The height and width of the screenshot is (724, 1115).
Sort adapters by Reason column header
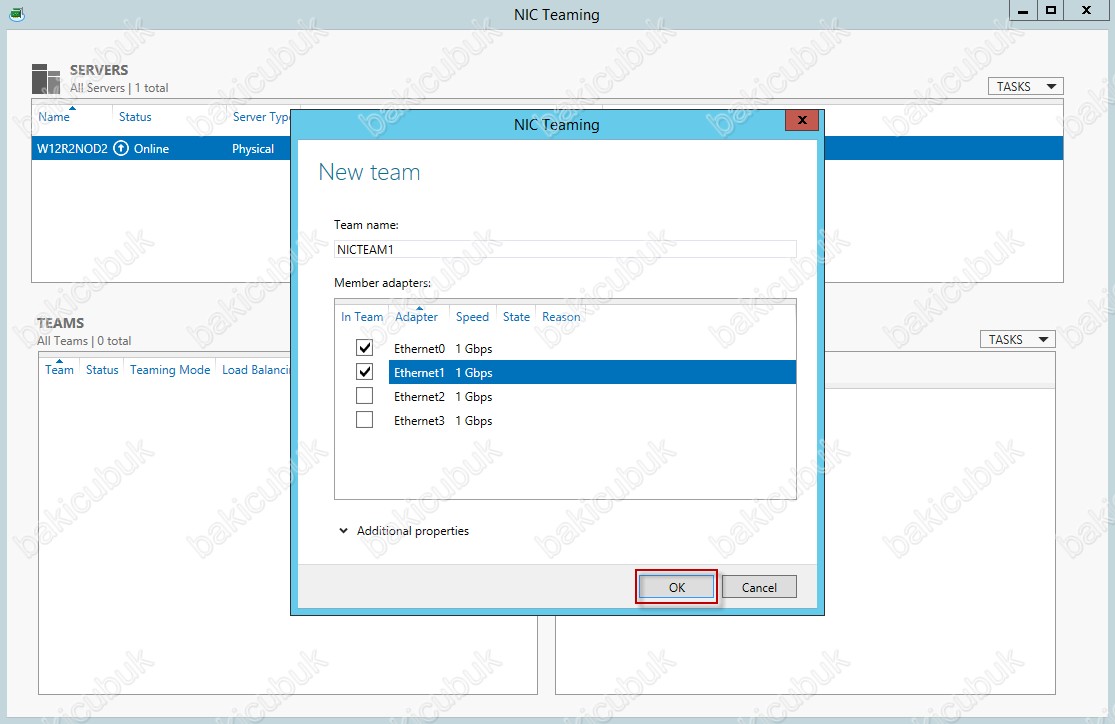561,316
